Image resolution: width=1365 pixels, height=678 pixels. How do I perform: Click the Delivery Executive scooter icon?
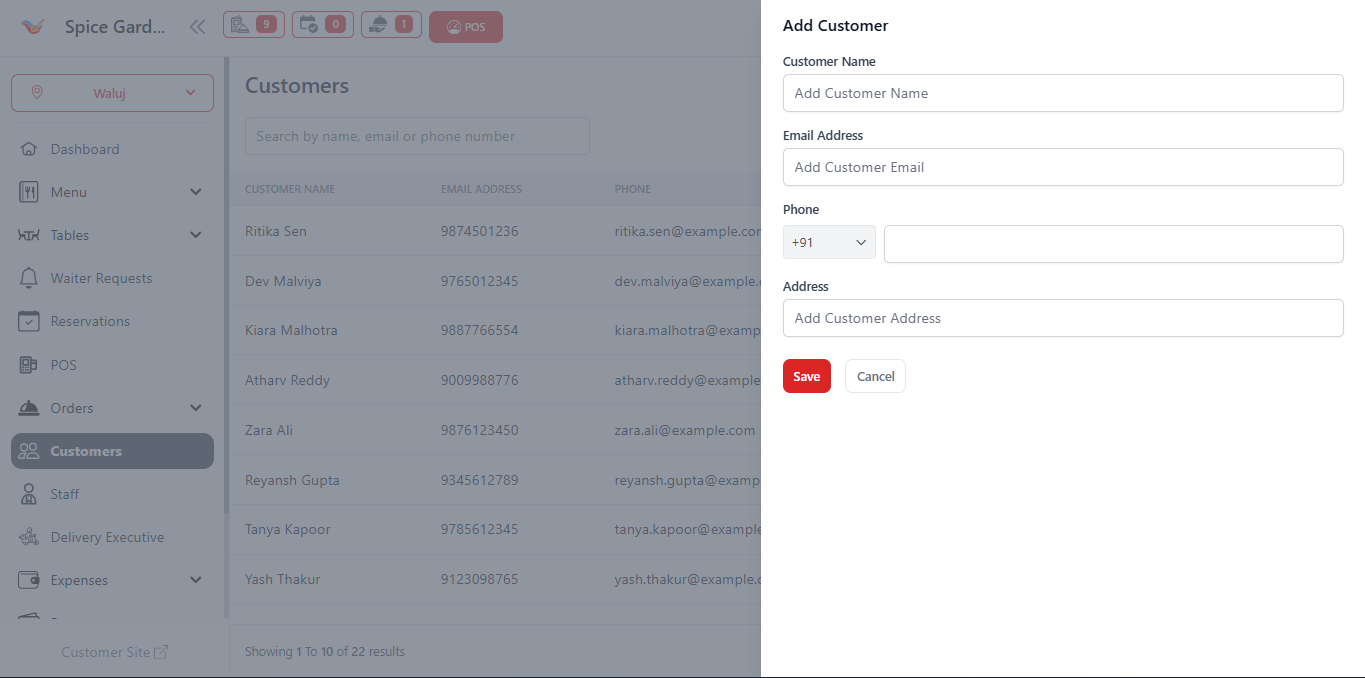point(31,537)
